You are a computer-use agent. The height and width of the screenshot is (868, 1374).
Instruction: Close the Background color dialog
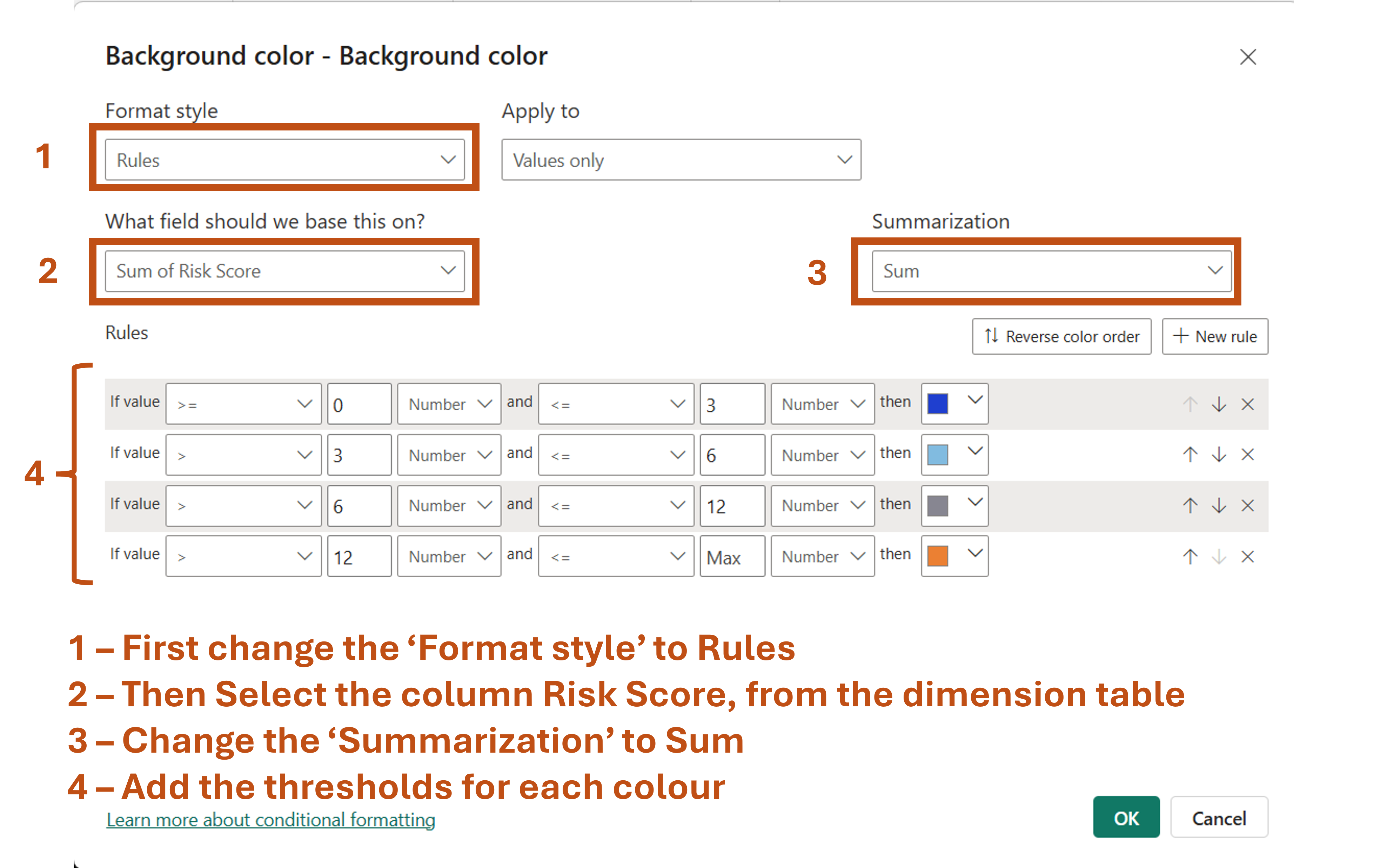pos(1248,57)
